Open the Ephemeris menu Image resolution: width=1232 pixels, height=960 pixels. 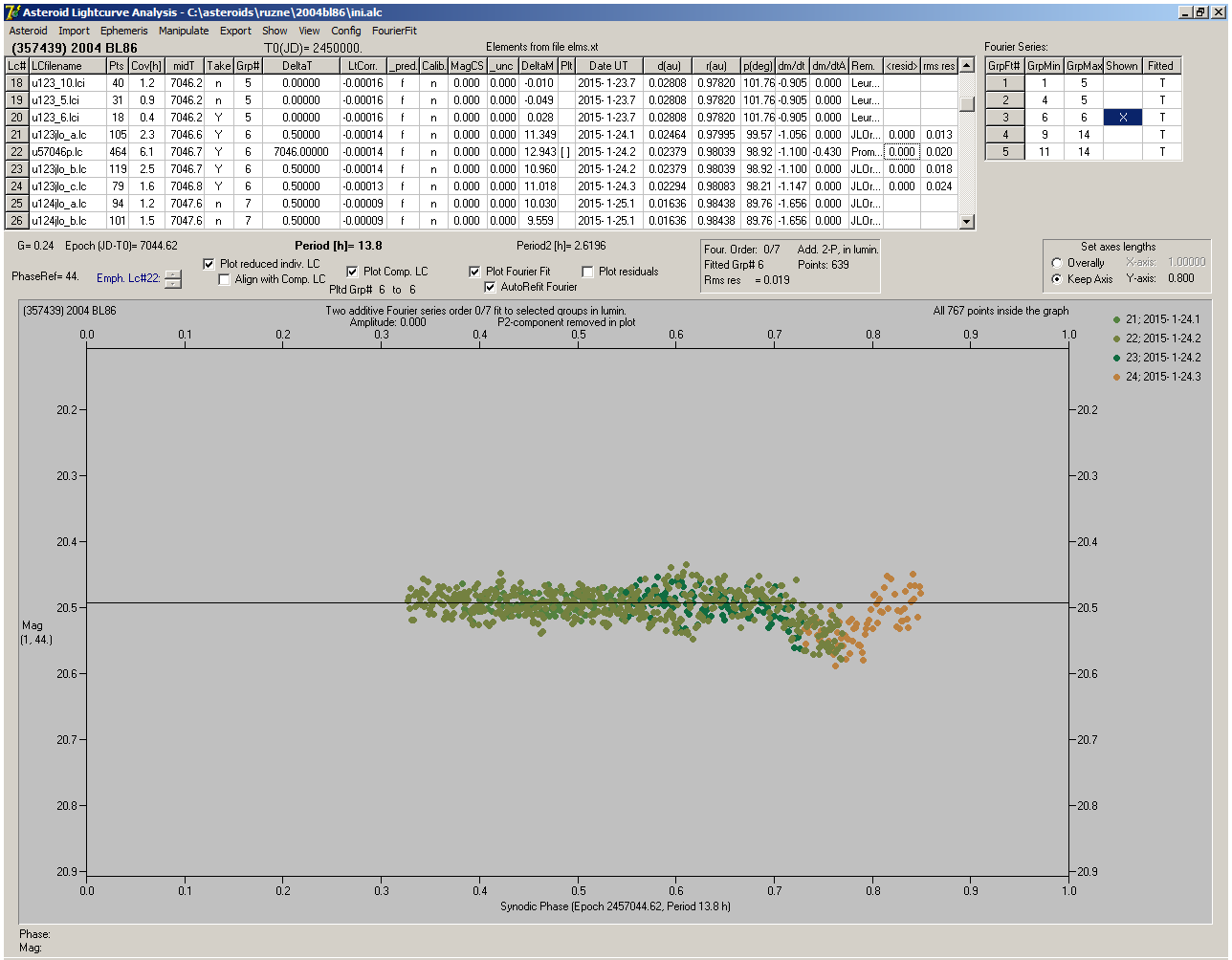pos(124,31)
